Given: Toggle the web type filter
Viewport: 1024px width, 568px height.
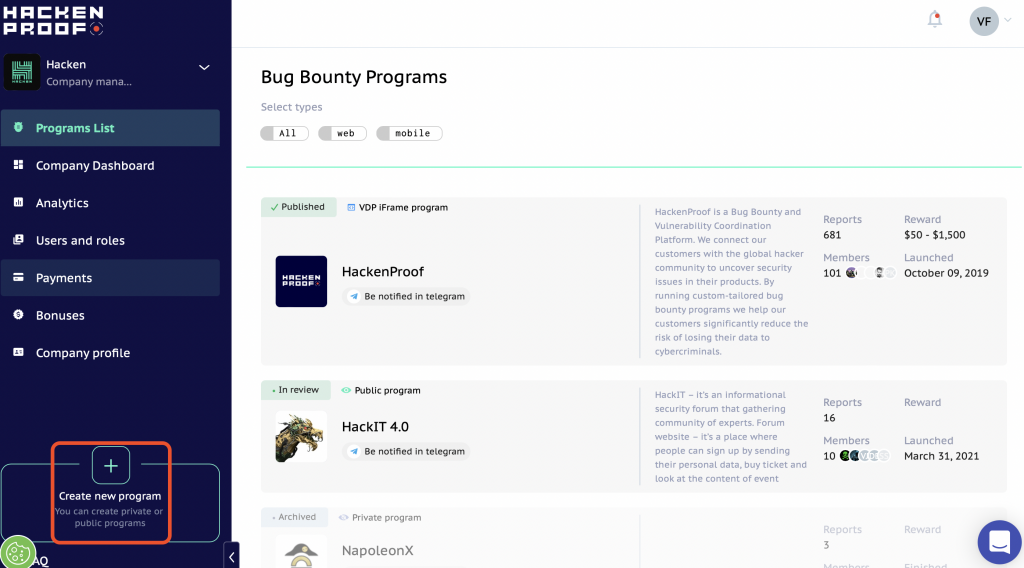Looking at the screenshot, I should click(x=342, y=133).
